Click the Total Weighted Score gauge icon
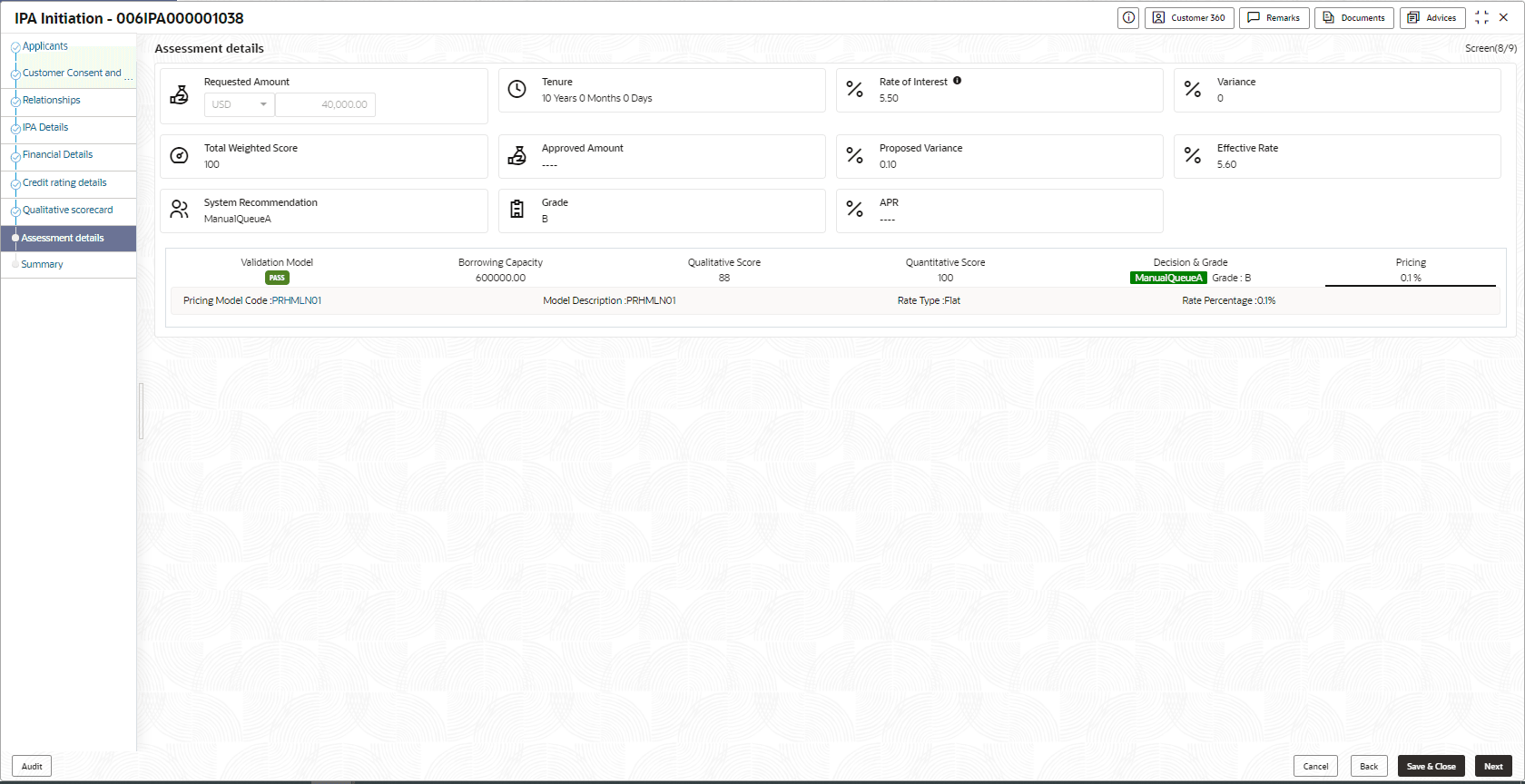This screenshot has height=784, width=1525. [x=180, y=155]
